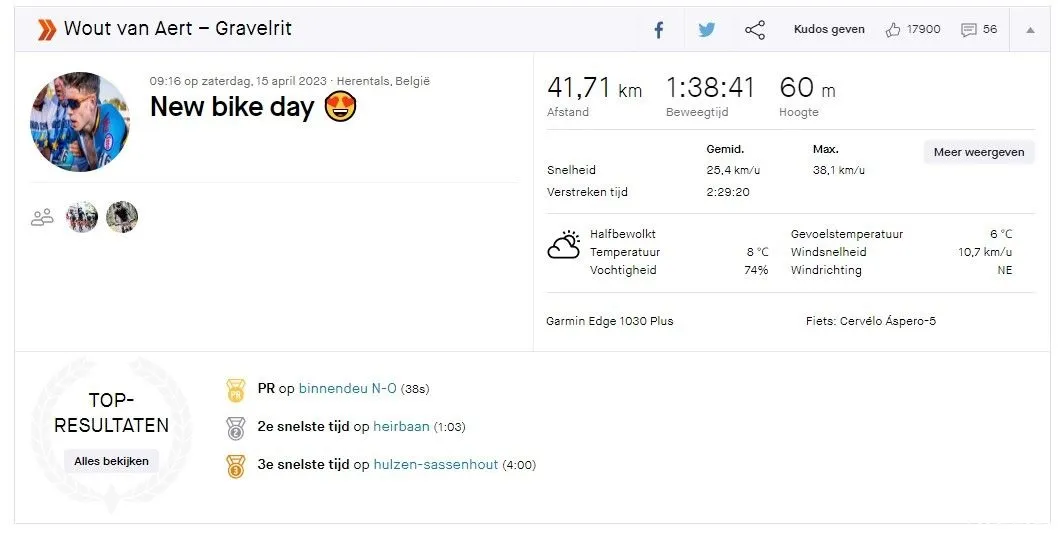Screen dimensions: 1061x536
Task: Click the Alles bekijken button
Action: point(112,461)
